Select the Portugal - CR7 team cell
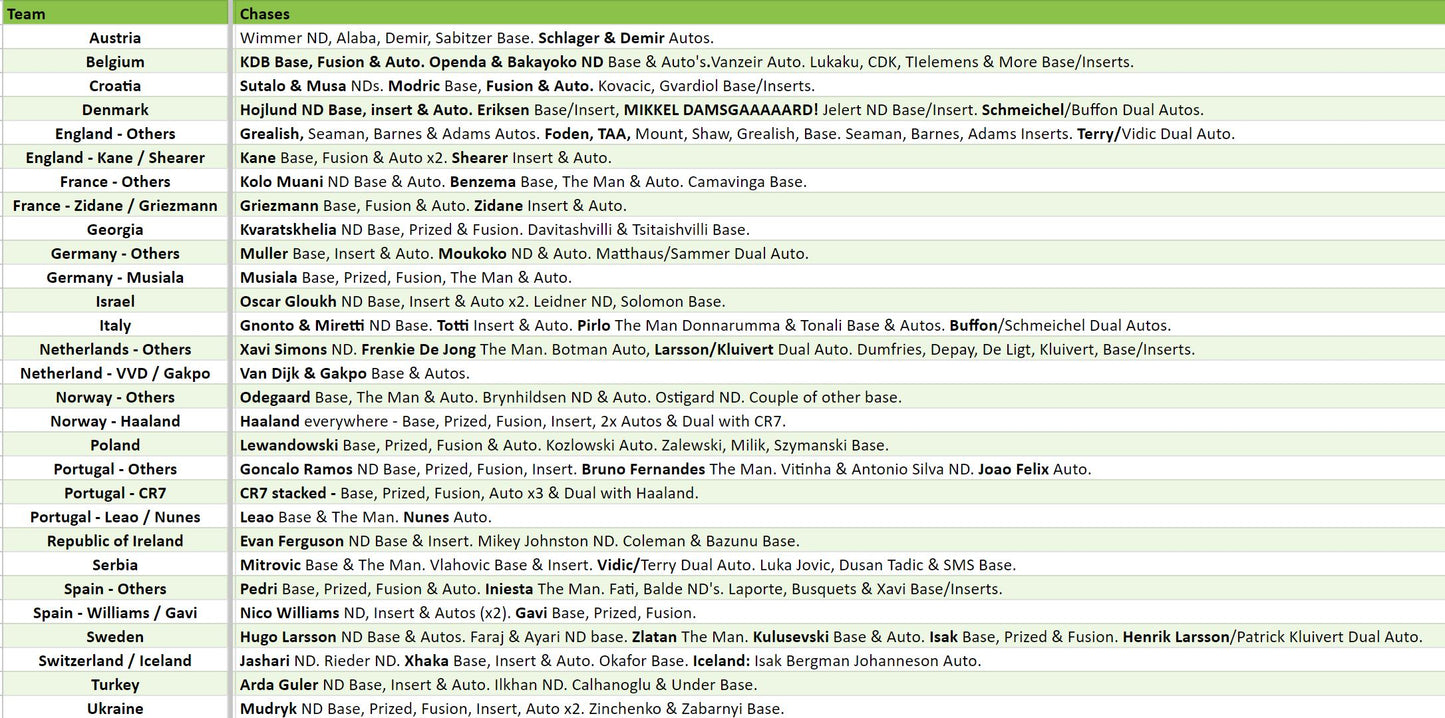1445x718 pixels. 115,494
